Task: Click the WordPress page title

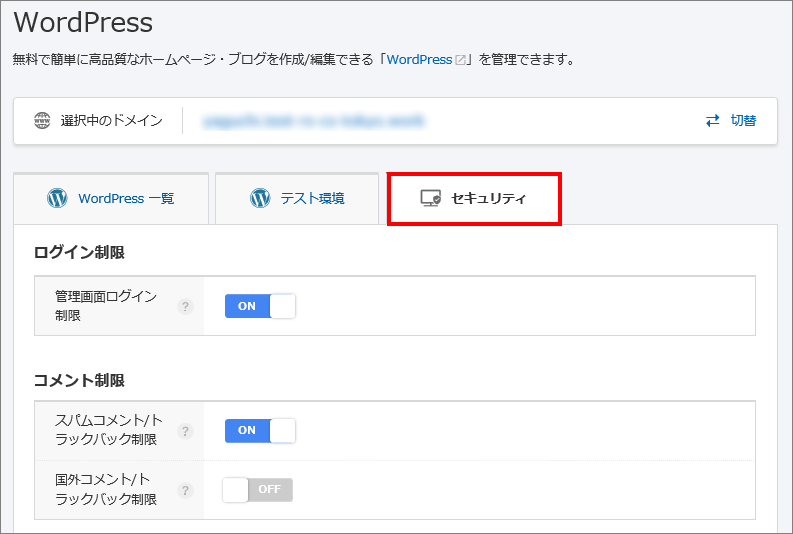Action: point(83,22)
